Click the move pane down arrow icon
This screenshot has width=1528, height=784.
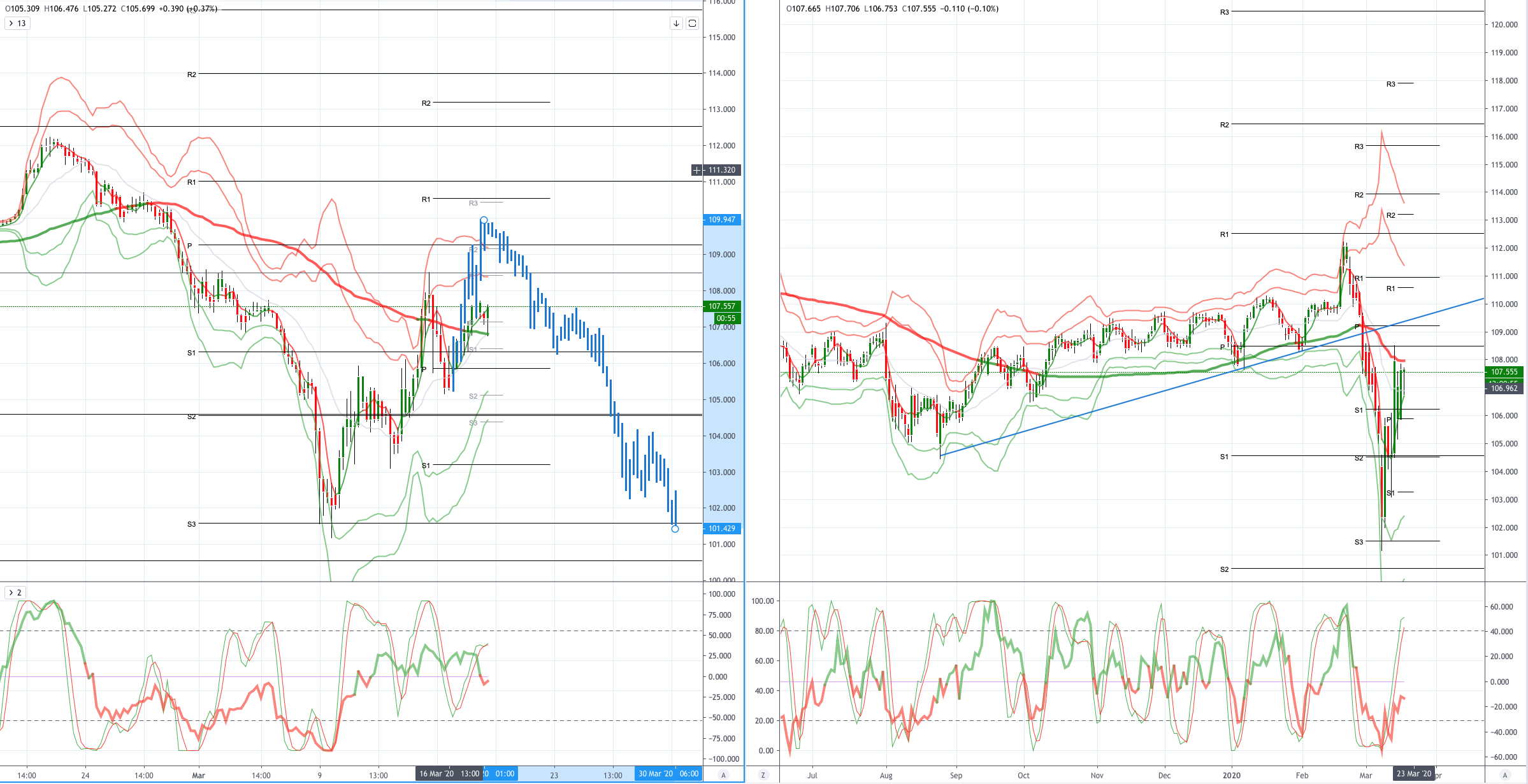click(x=676, y=24)
